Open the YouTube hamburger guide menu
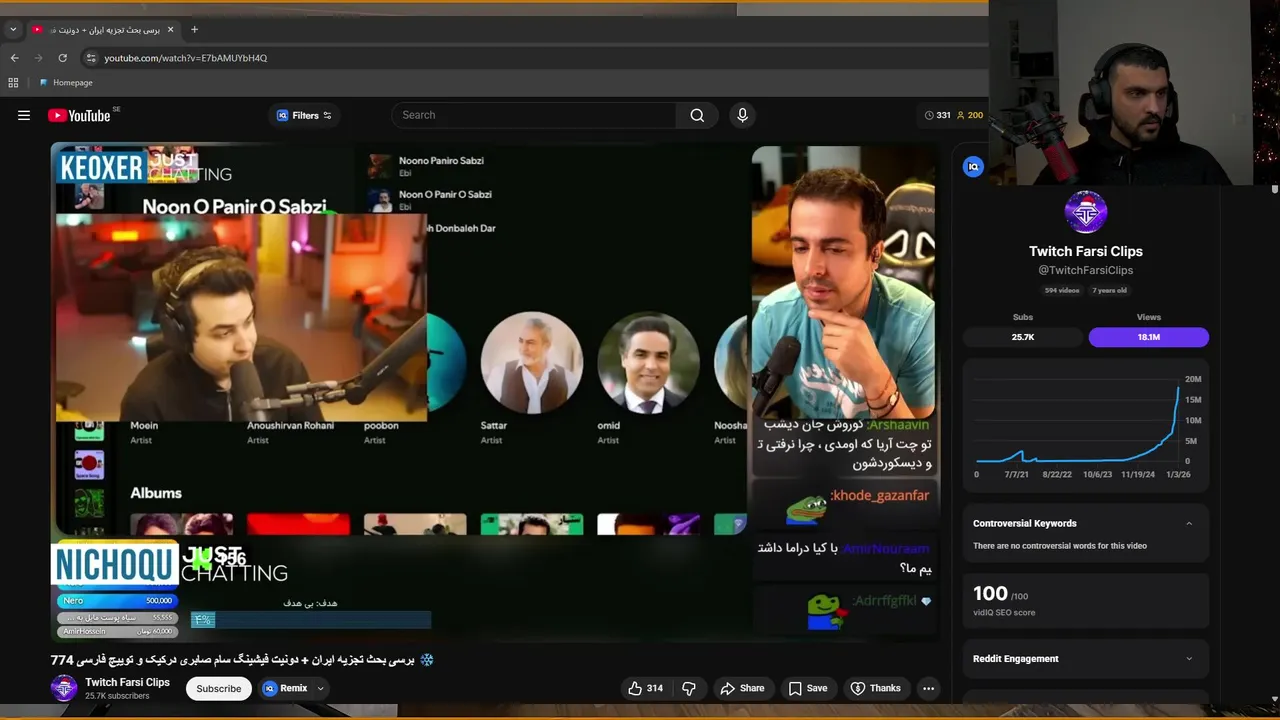Screen dimensions: 1280x720 tap(24, 115)
